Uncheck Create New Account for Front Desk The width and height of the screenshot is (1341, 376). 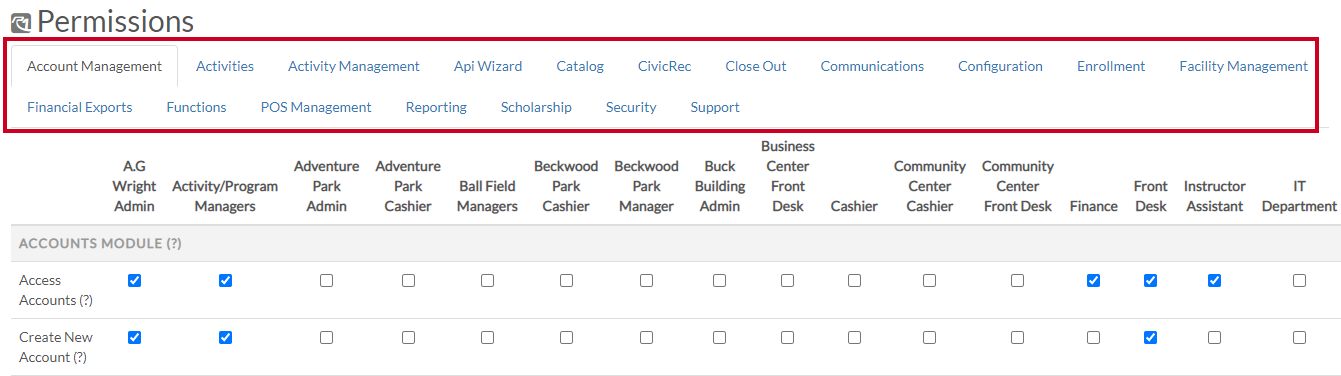1150,338
